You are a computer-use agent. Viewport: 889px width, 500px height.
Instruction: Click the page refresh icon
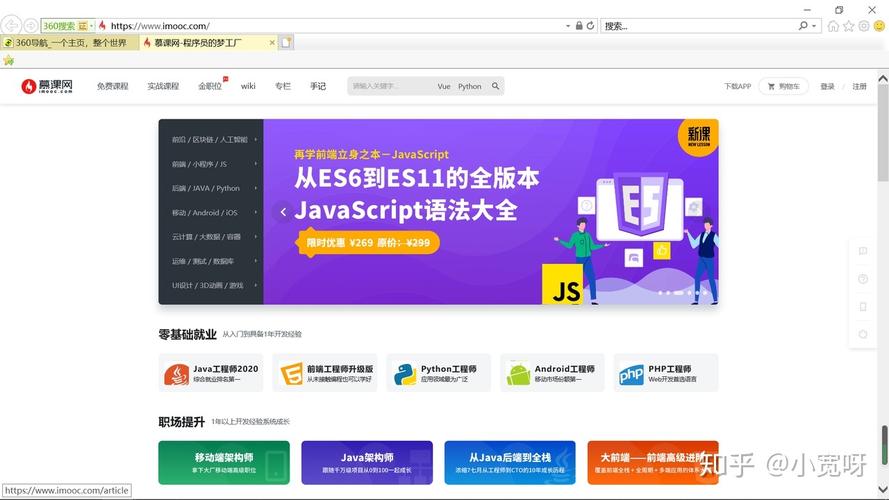click(x=590, y=26)
